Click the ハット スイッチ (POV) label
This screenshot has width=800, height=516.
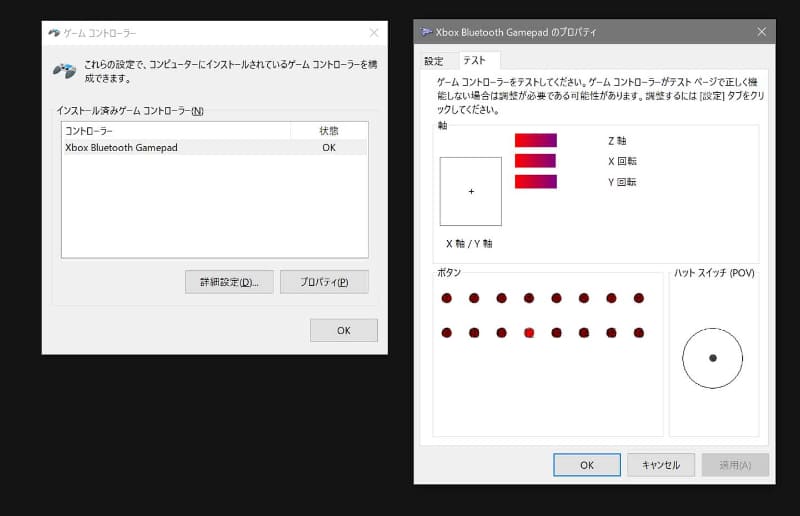(x=714, y=273)
